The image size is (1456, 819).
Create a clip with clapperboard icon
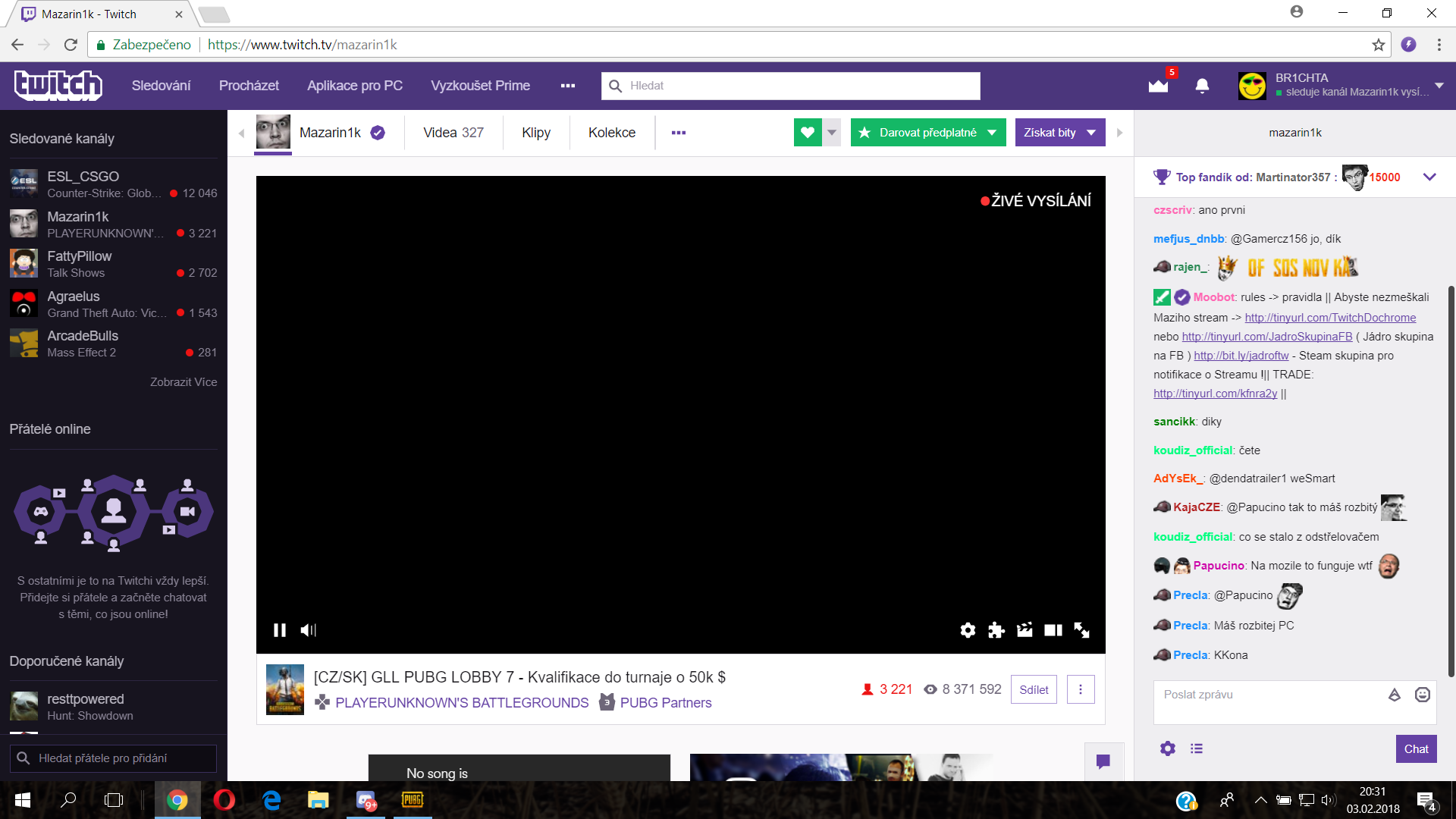coord(1025,630)
